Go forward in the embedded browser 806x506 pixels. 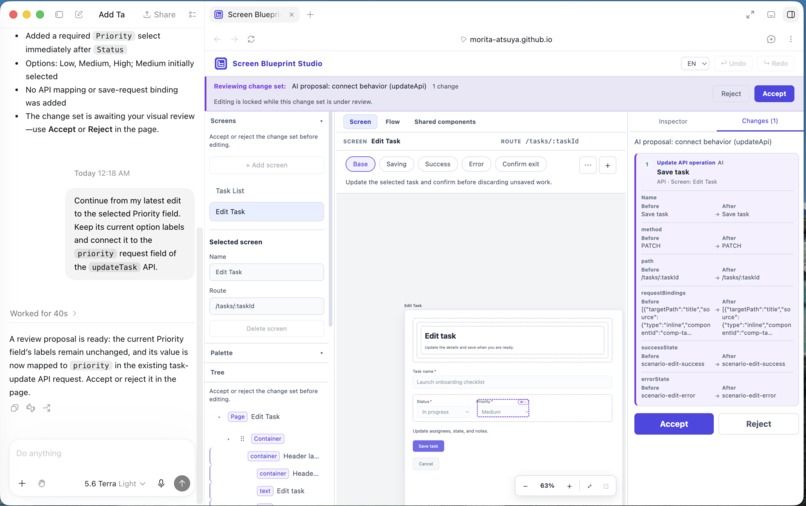[x=234, y=39]
